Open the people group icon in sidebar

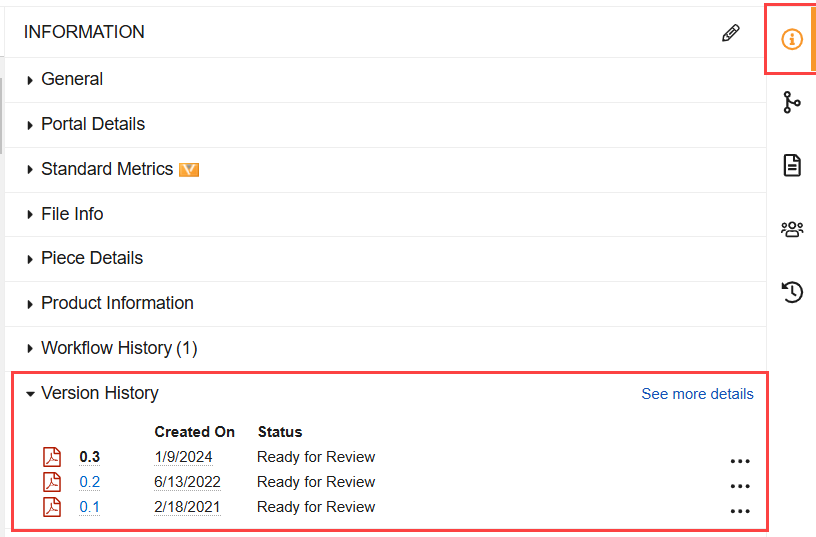click(x=792, y=229)
